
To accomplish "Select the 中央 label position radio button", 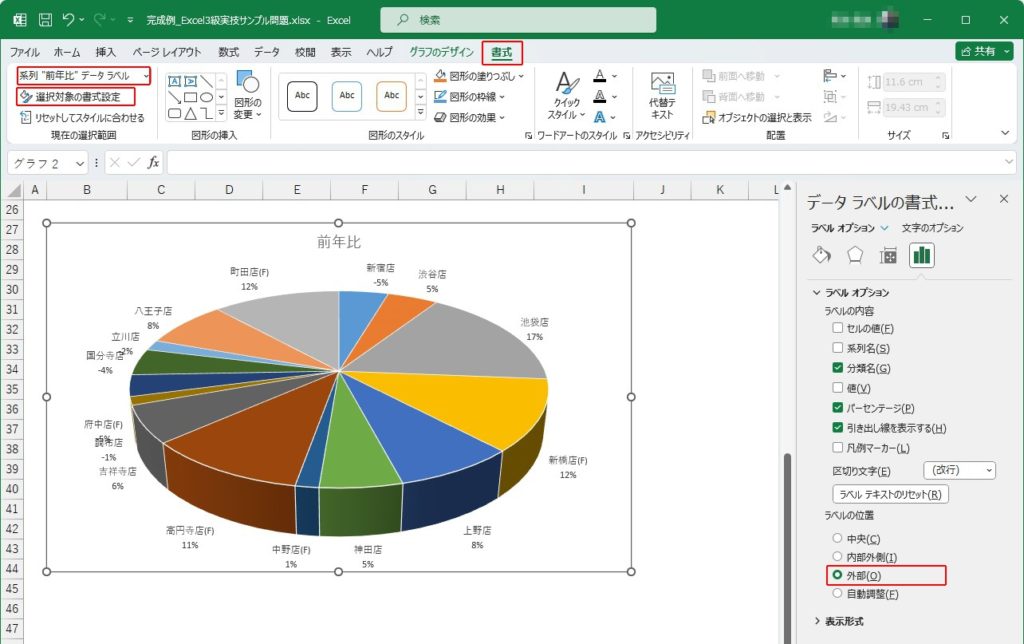I will pyautogui.click(x=838, y=539).
